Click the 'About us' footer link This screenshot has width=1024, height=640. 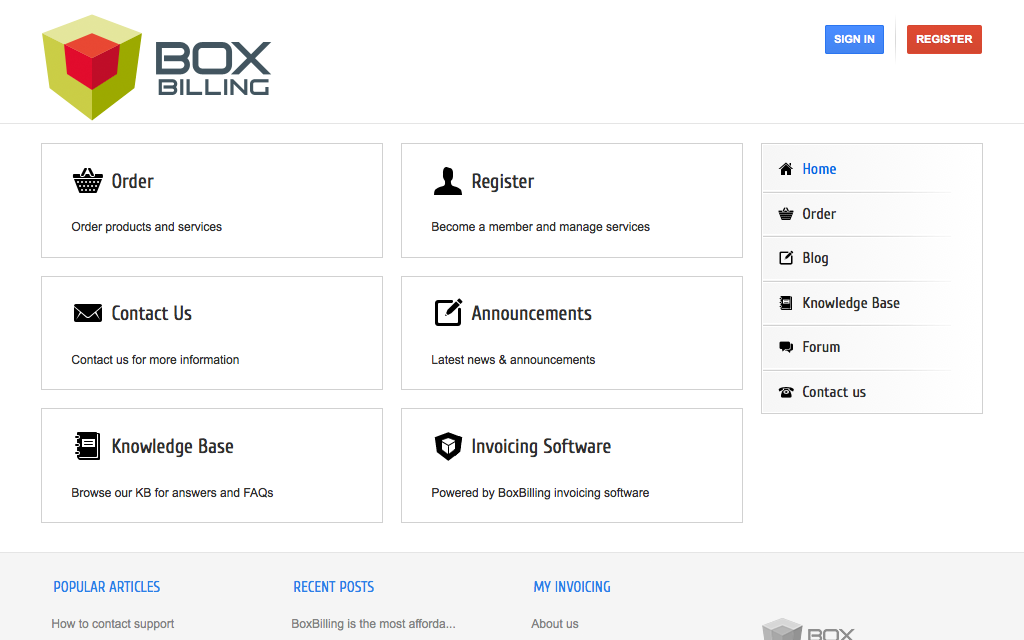tap(555, 623)
